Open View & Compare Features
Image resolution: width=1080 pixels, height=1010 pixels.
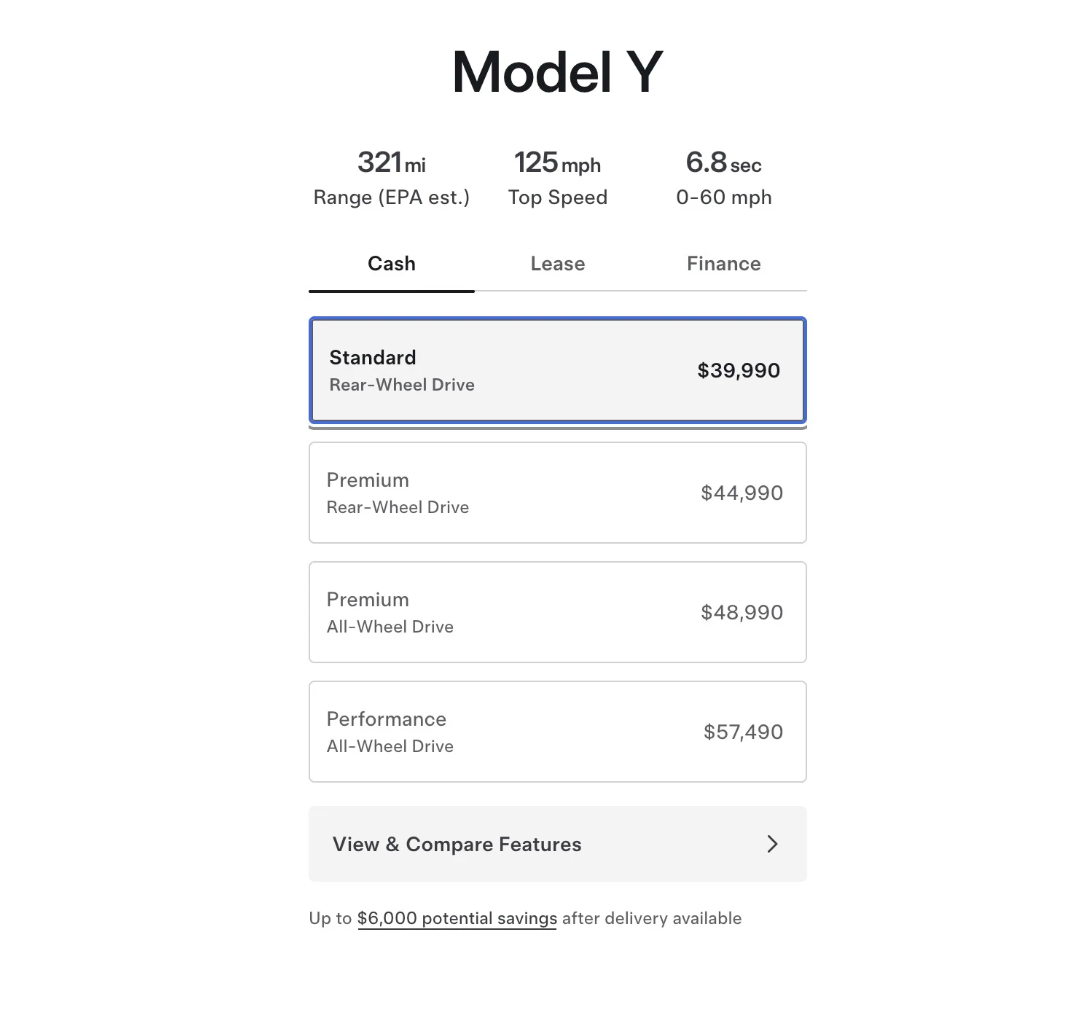456,844
